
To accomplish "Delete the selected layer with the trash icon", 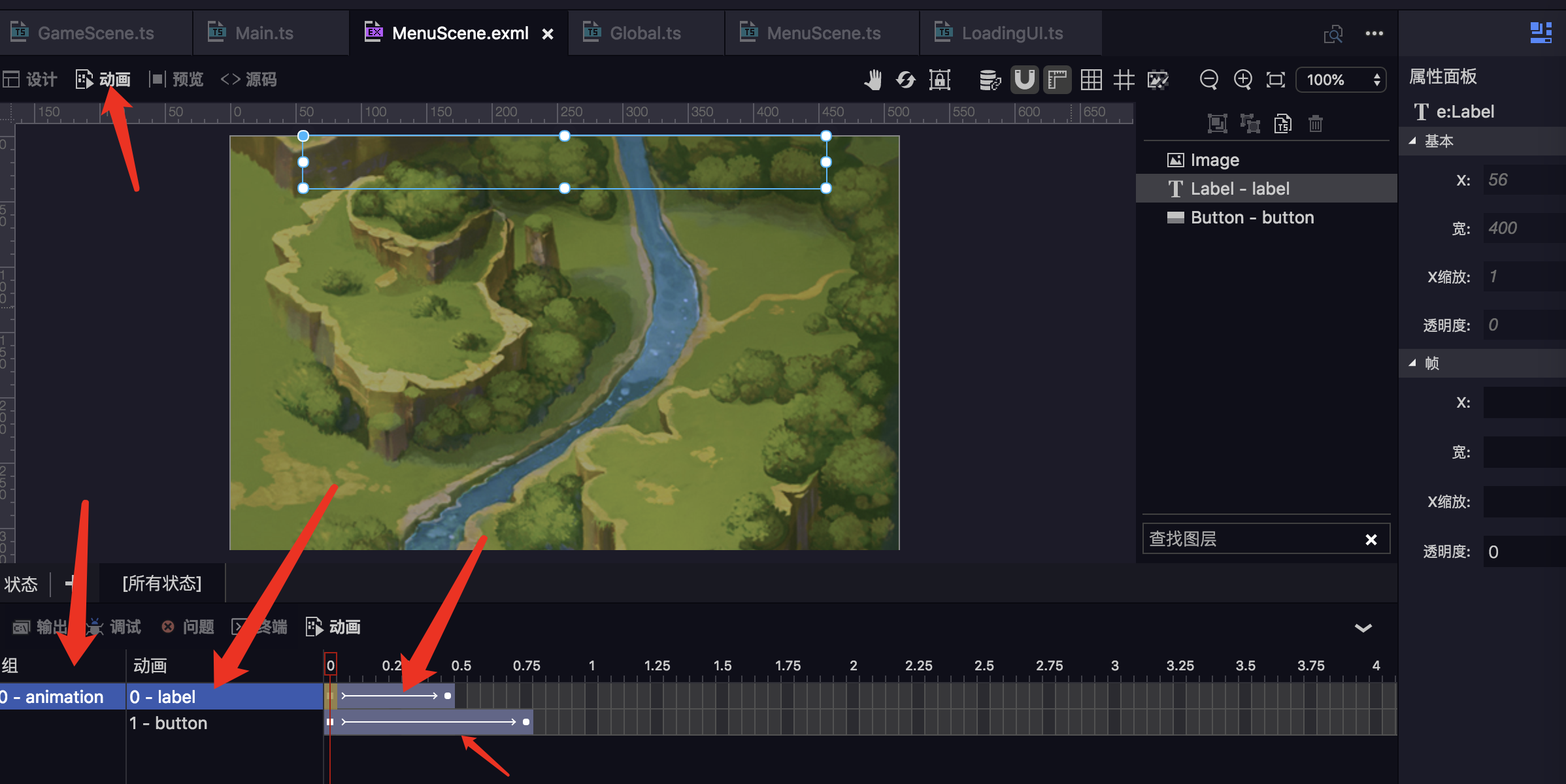I will tap(1316, 123).
